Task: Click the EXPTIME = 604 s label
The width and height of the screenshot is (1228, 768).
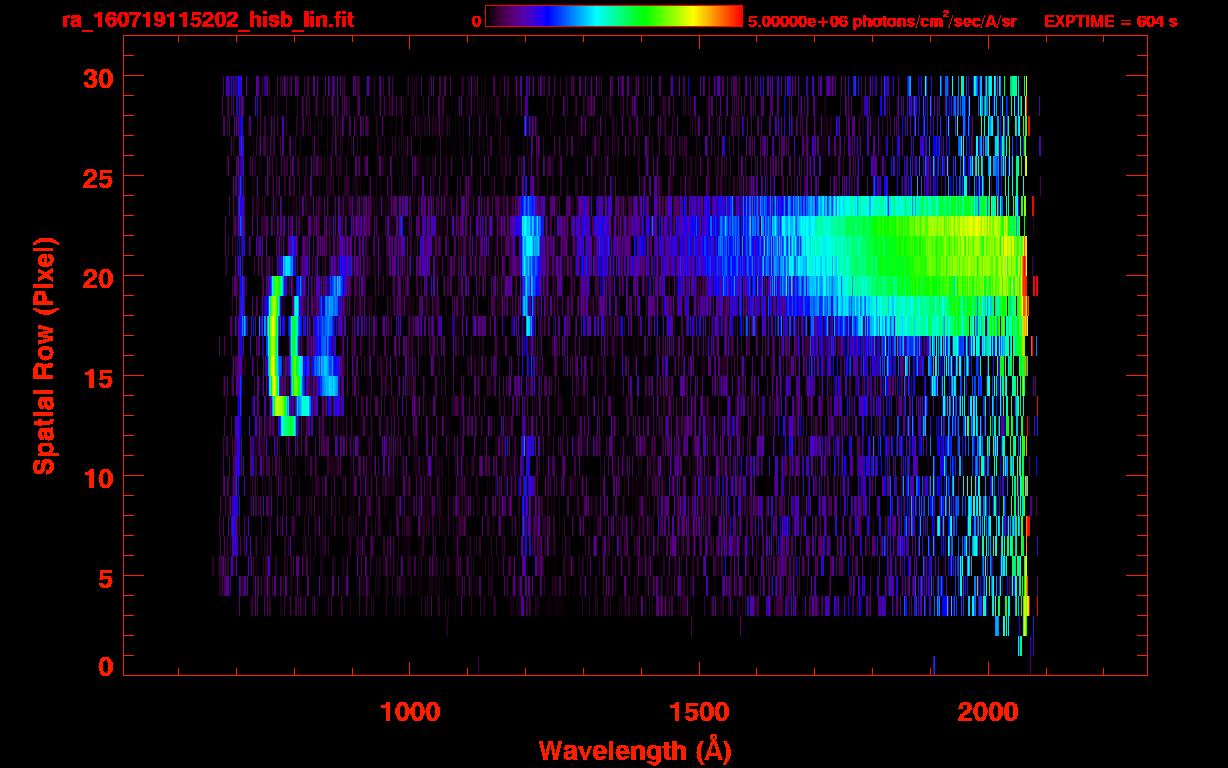Action: click(x=1110, y=22)
